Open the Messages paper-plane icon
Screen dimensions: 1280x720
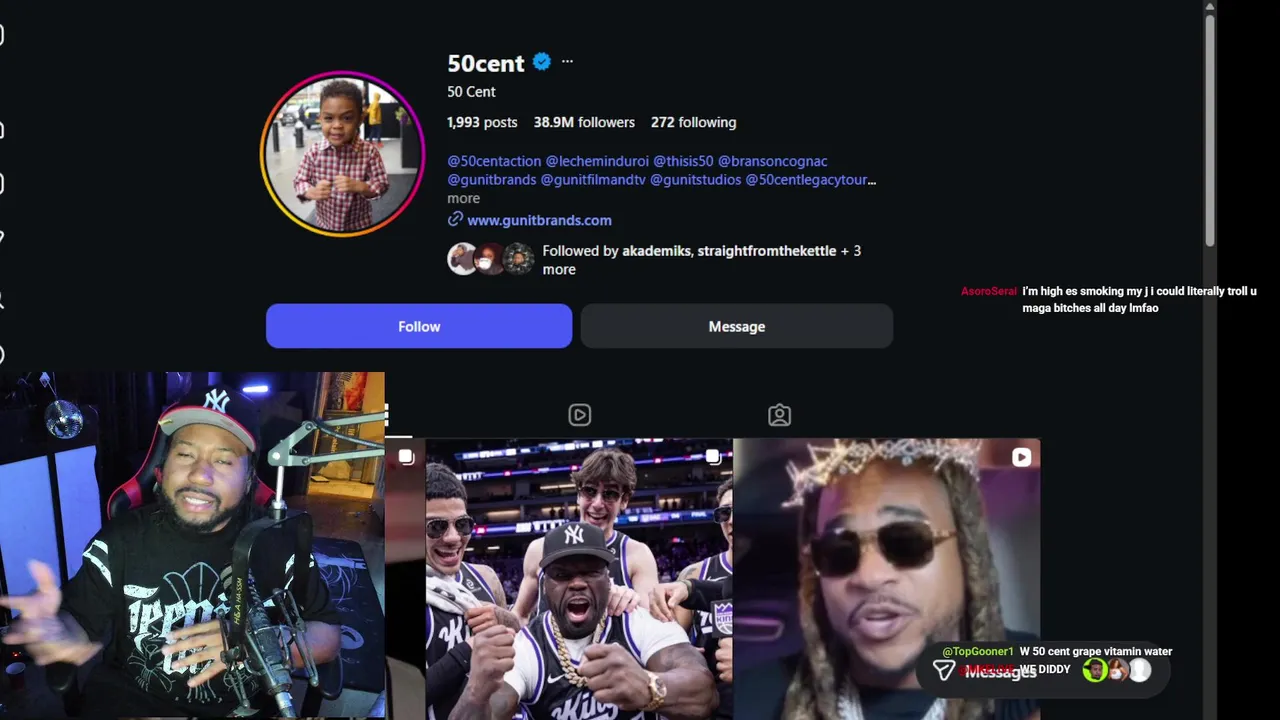[943, 671]
